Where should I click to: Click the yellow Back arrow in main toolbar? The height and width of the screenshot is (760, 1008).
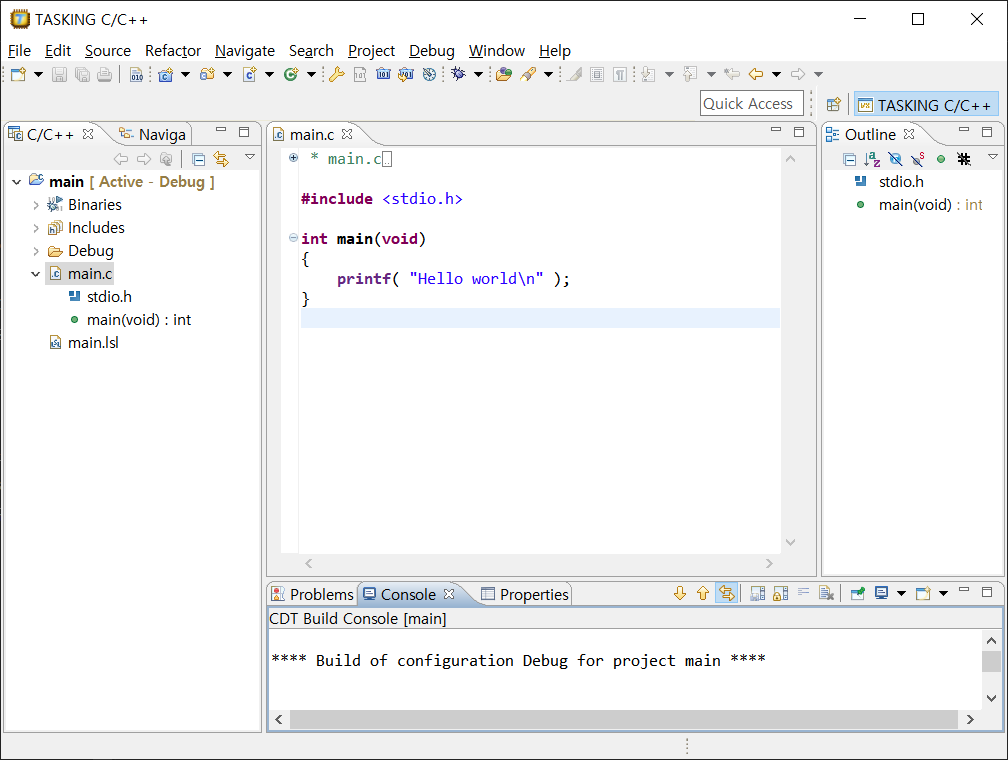(755, 74)
